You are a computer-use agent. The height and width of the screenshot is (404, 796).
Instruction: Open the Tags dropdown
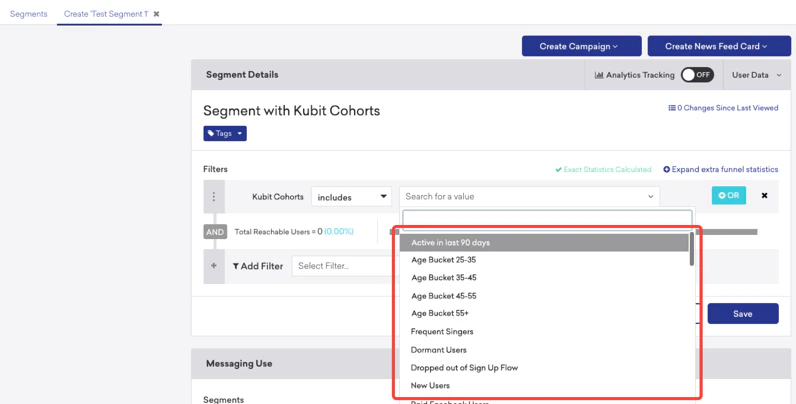point(225,133)
